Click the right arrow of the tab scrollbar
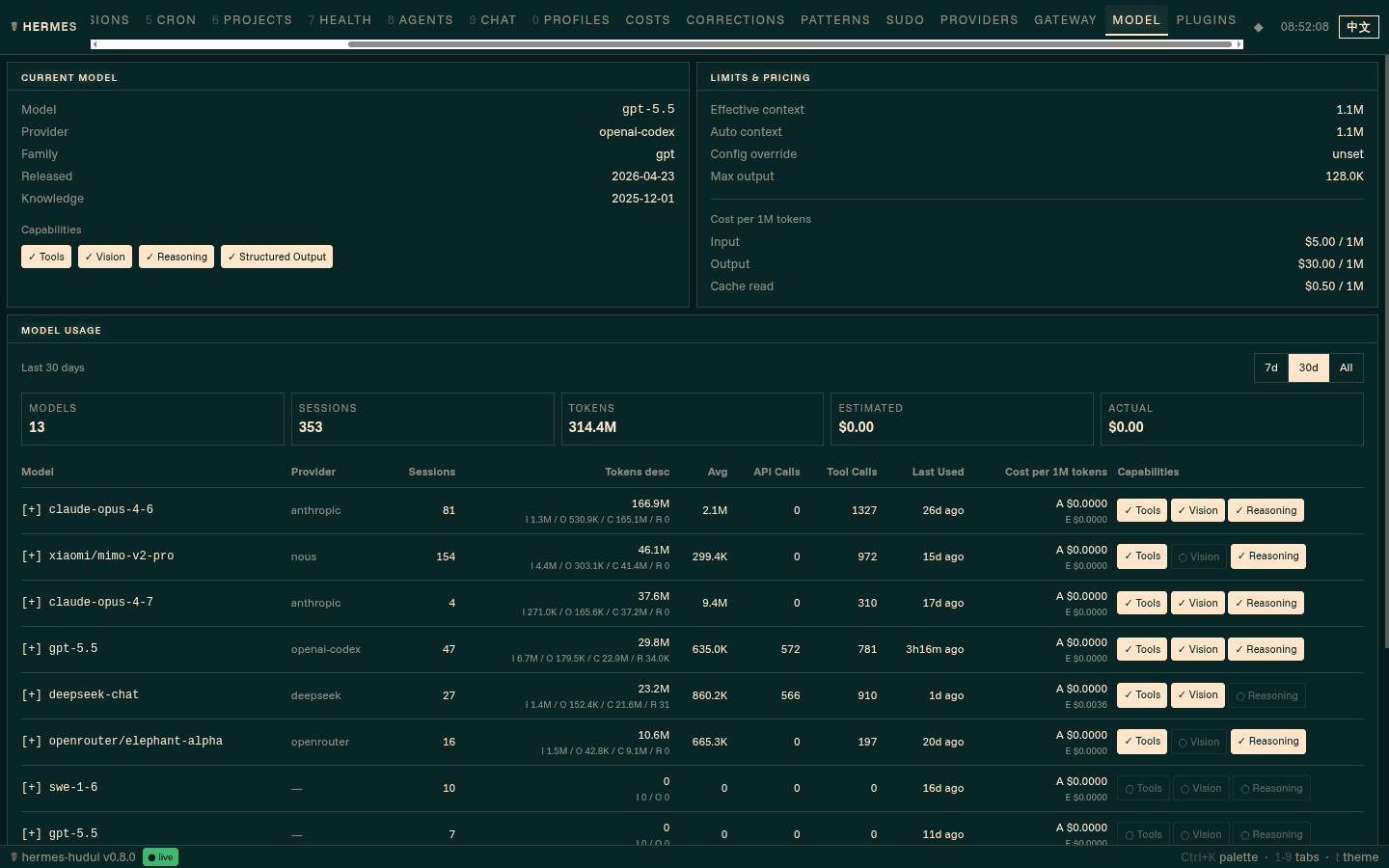The width and height of the screenshot is (1389, 868). click(1239, 44)
